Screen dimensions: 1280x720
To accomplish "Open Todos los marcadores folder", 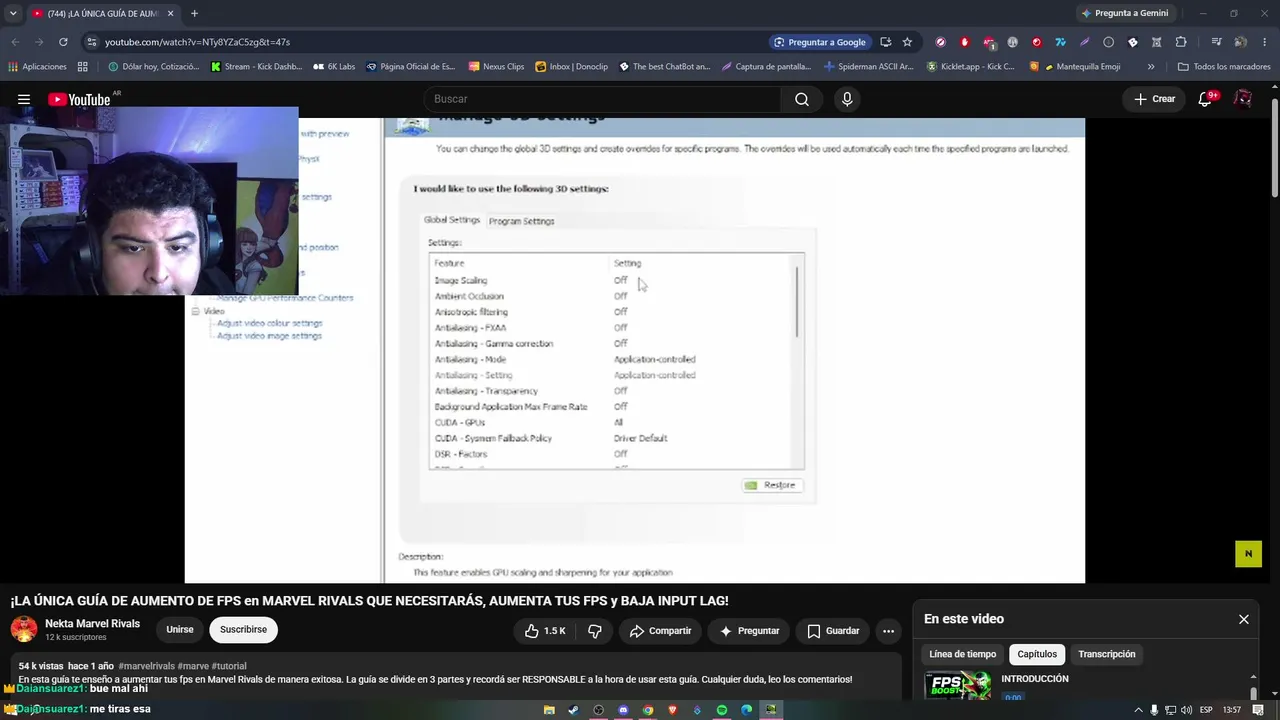I will [1224, 67].
